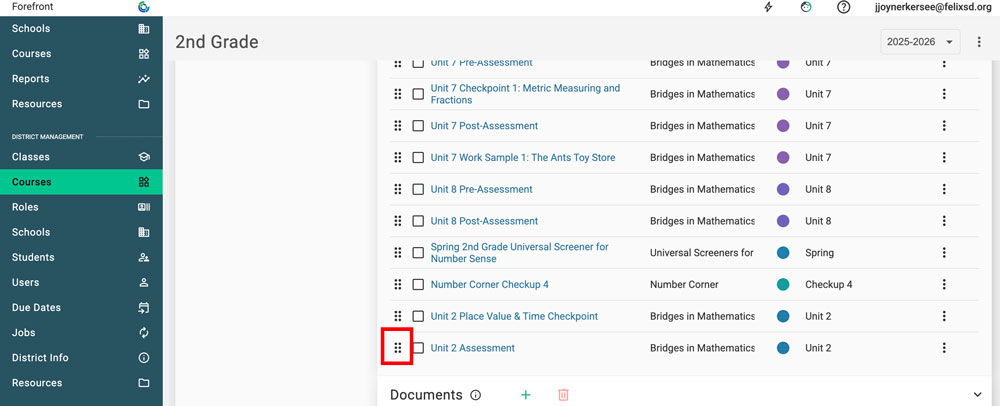The image size is (1000, 406).
Task: Open Unit 8 Post-Assessment link
Action: pyautogui.click(x=484, y=221)
